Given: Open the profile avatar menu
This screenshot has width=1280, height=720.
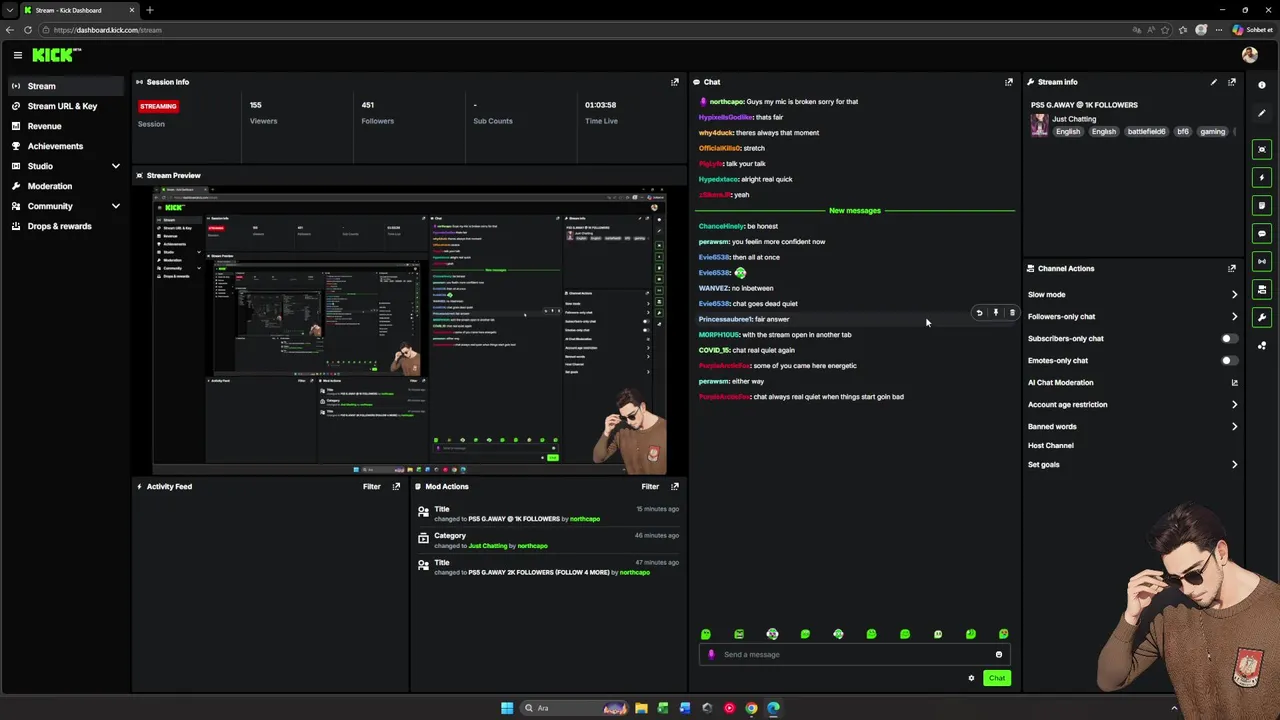Looking at the screenshot, I should [1249, 55].
